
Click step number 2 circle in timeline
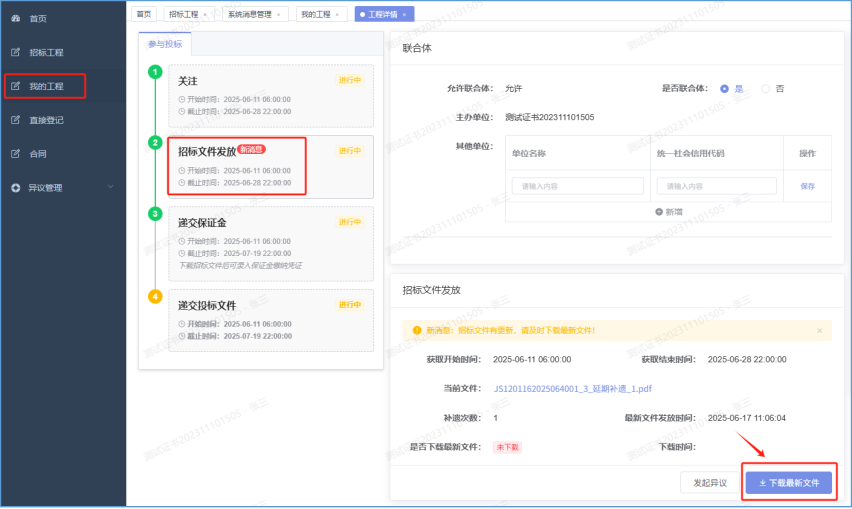(155, 142)
